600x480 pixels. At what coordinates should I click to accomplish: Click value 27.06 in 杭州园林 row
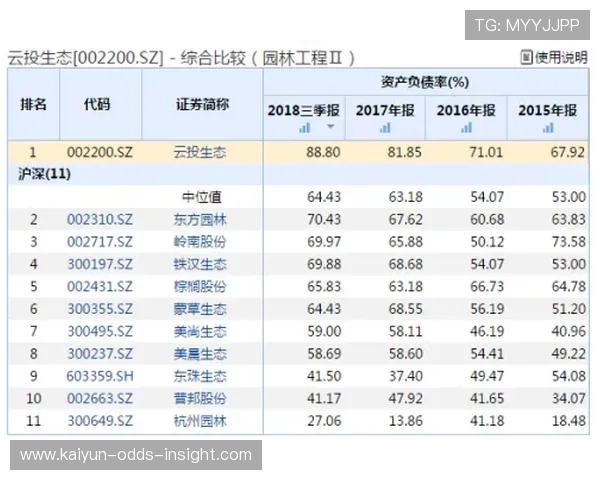pos(324,421)
